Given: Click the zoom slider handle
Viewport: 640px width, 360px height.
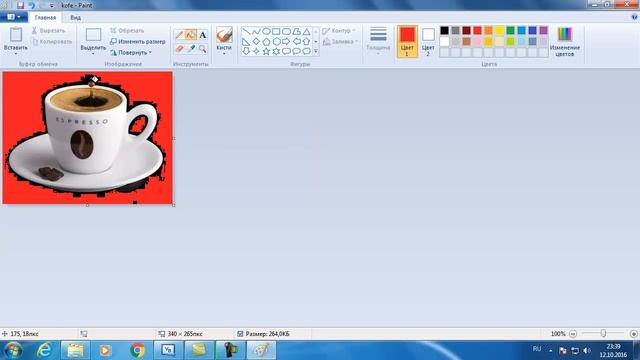Looking at the screenshot, I should click(x=603, y=333).
